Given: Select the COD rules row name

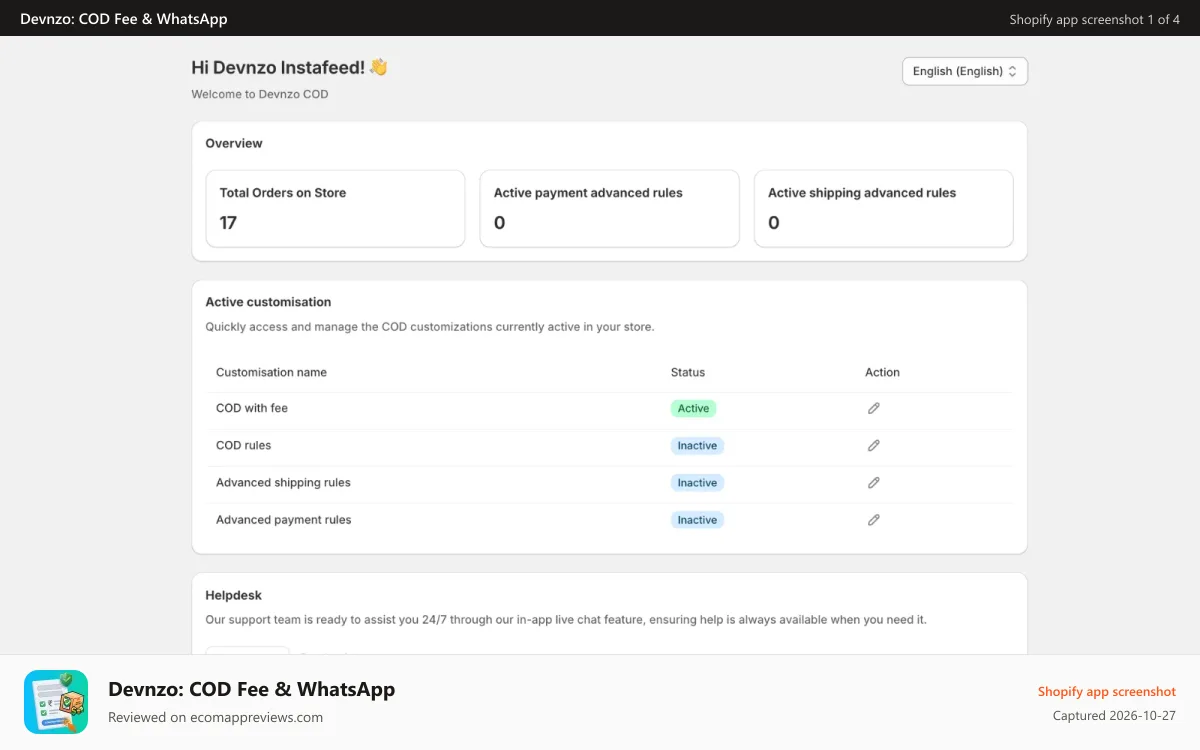Looking at the screenshot, I should coord(243,445).
